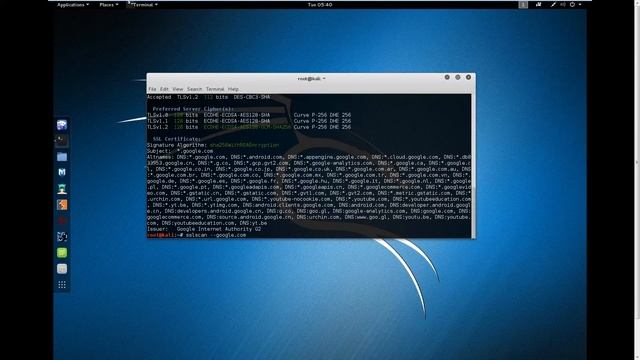Launch Burp Suite orange icon in the dock

[62, 205]
